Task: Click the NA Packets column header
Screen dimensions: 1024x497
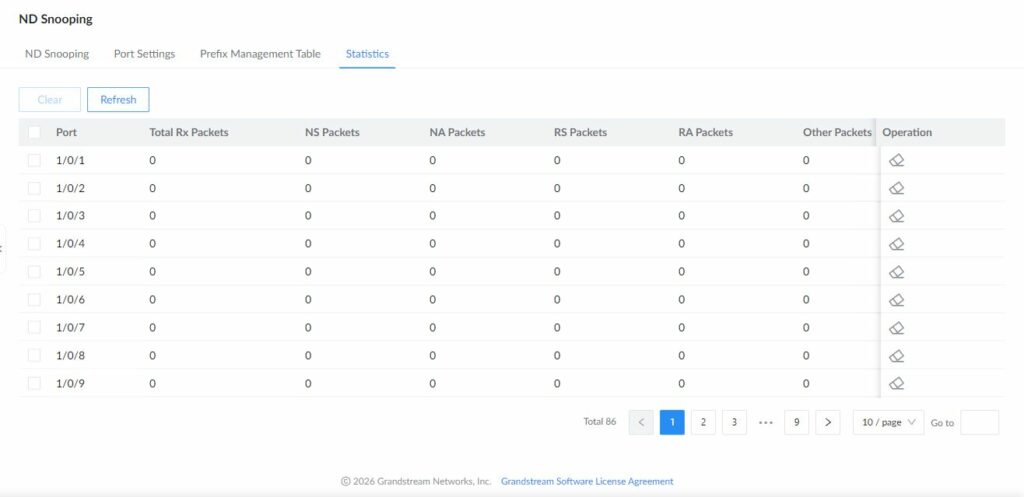Action: pyautogui.click(x=457, y=132)
